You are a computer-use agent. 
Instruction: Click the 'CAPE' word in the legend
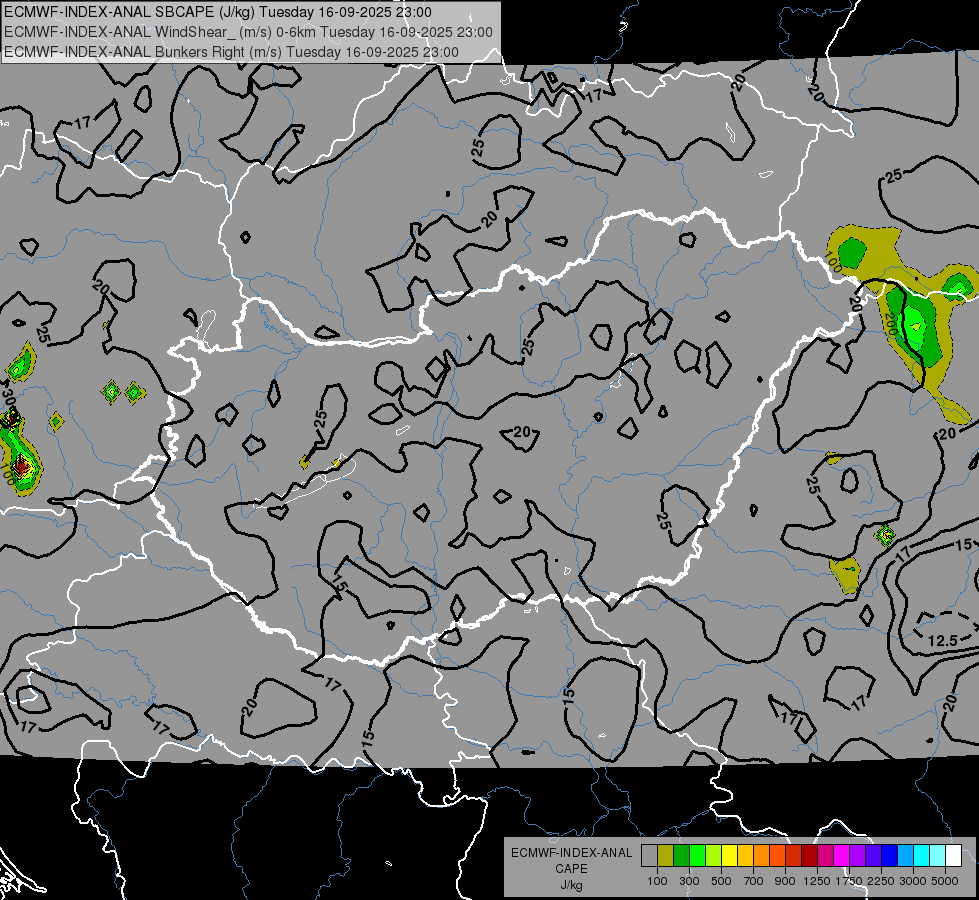[x=571, y=869]
